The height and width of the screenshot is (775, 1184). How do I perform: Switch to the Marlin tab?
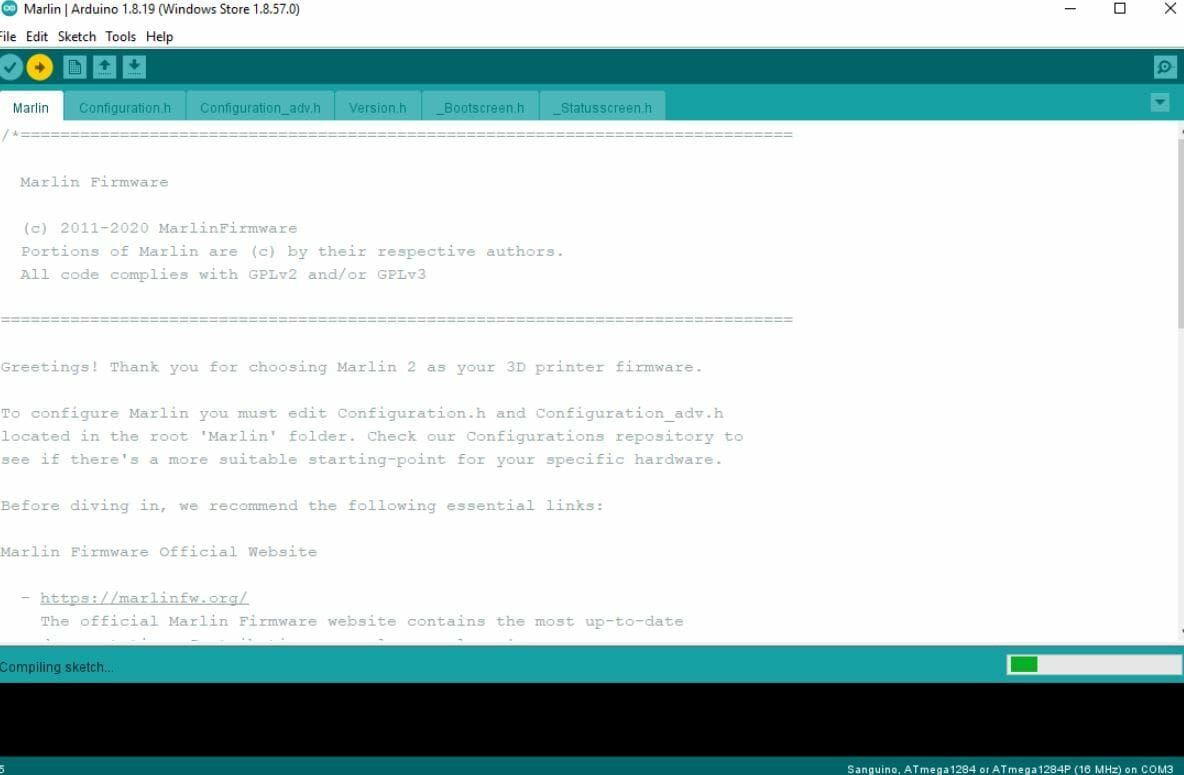[31, 107]
